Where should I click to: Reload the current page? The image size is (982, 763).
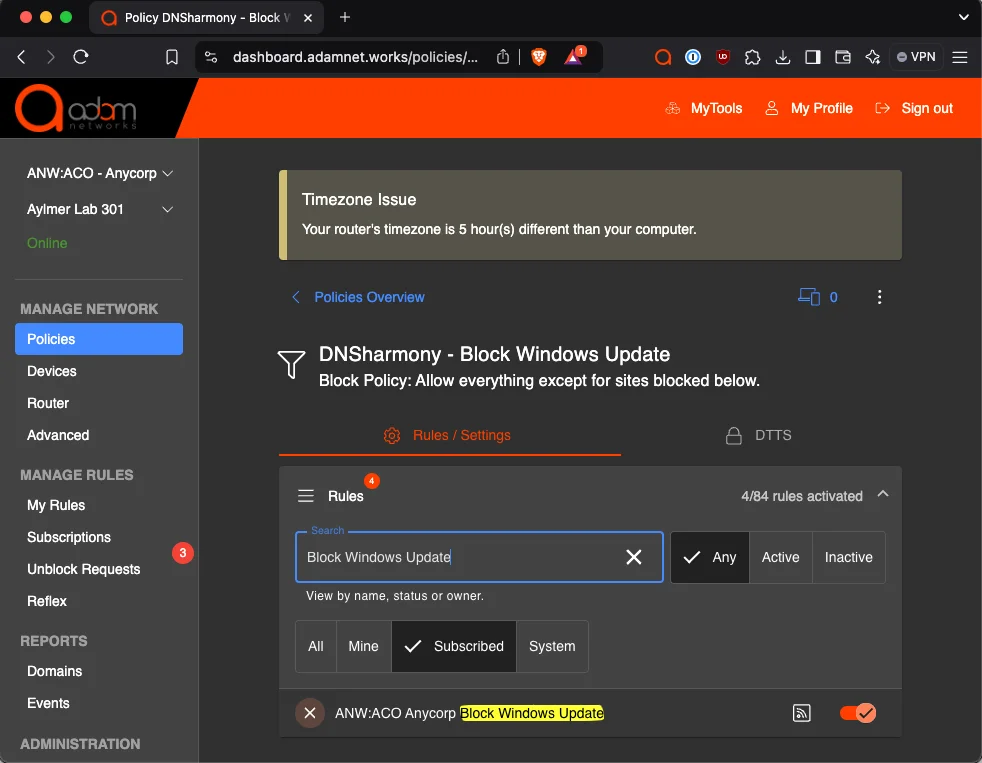[81, 57]
